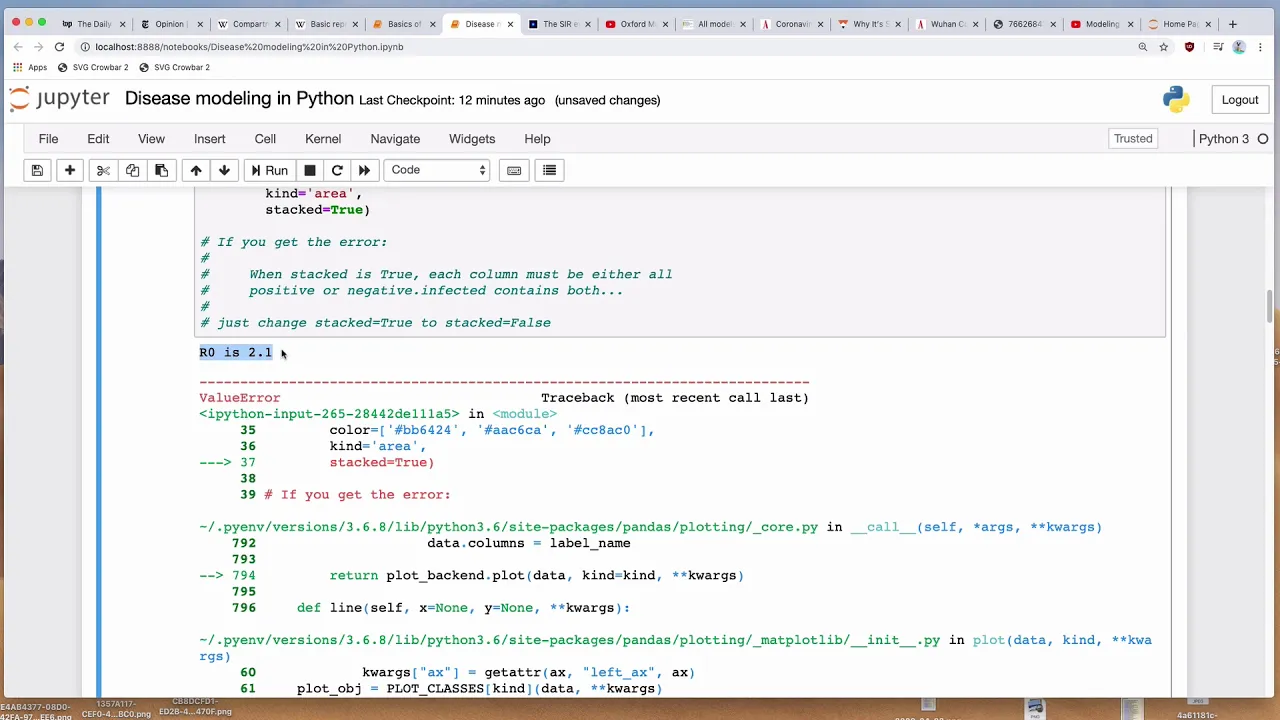Screen dimensions: 1280x720
Task: Open the browser zoom magnifier icon
Action: tap(1142, 46)
